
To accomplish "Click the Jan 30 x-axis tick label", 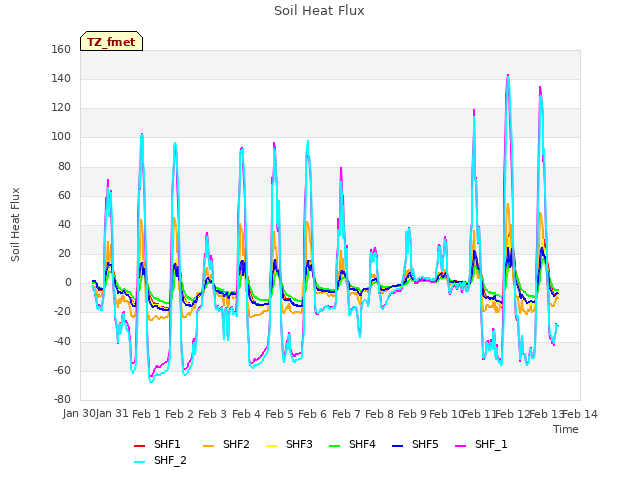I will tap(79, 413).
